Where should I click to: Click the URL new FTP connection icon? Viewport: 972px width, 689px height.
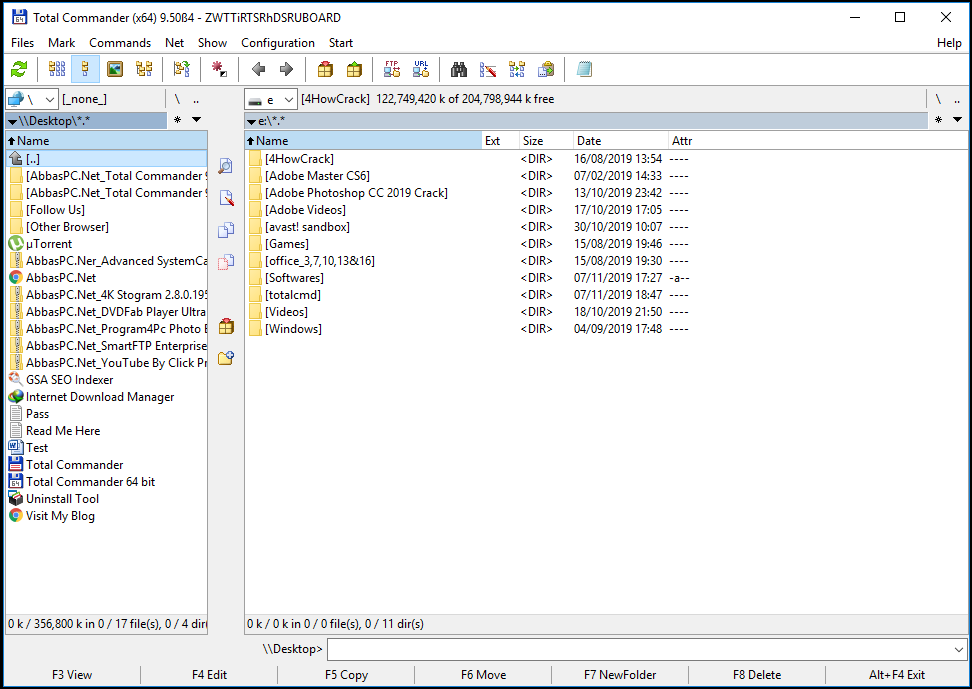point(421,69)
